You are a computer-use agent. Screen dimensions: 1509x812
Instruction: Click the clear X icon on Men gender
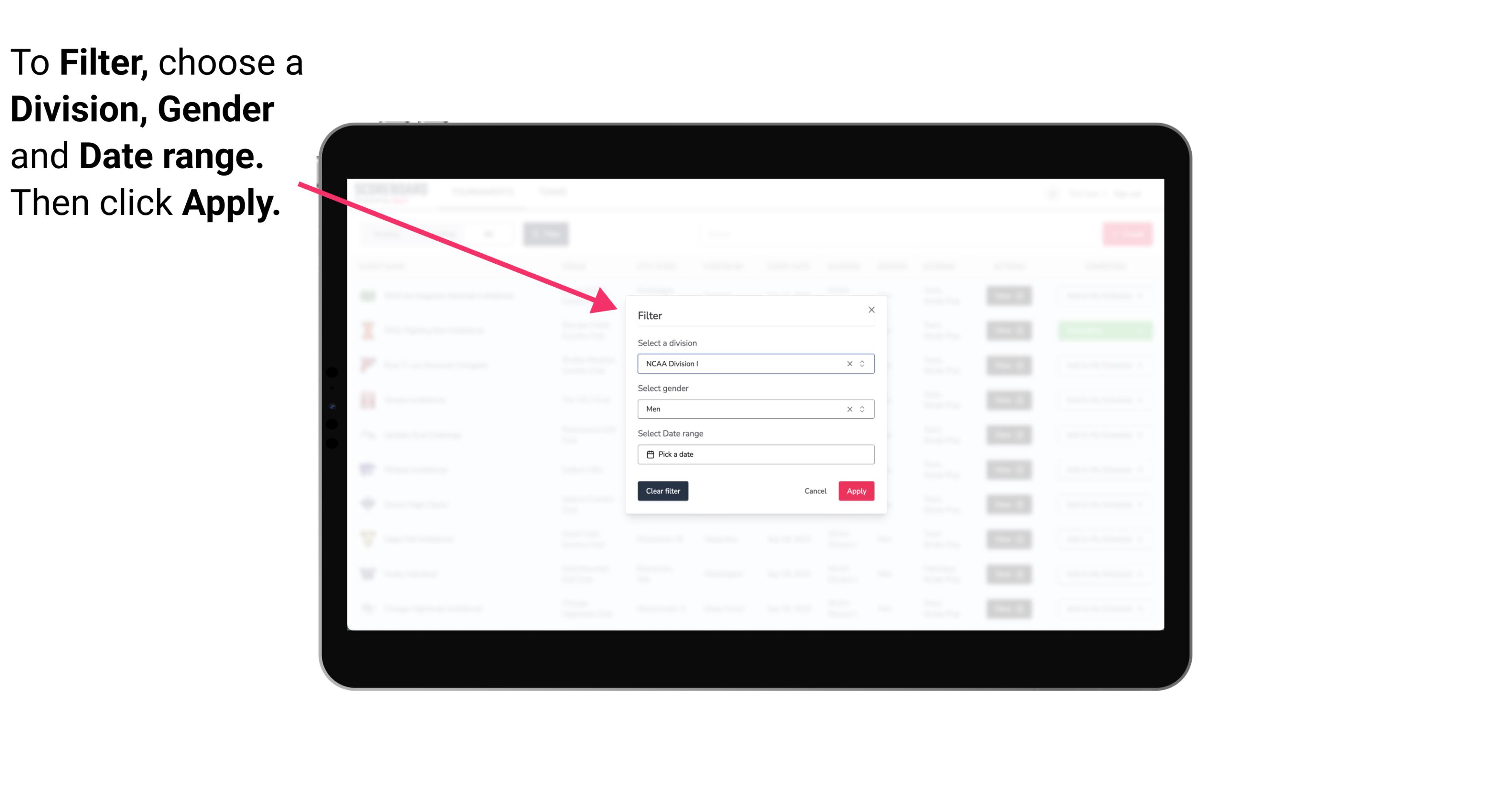click(849, 409)
